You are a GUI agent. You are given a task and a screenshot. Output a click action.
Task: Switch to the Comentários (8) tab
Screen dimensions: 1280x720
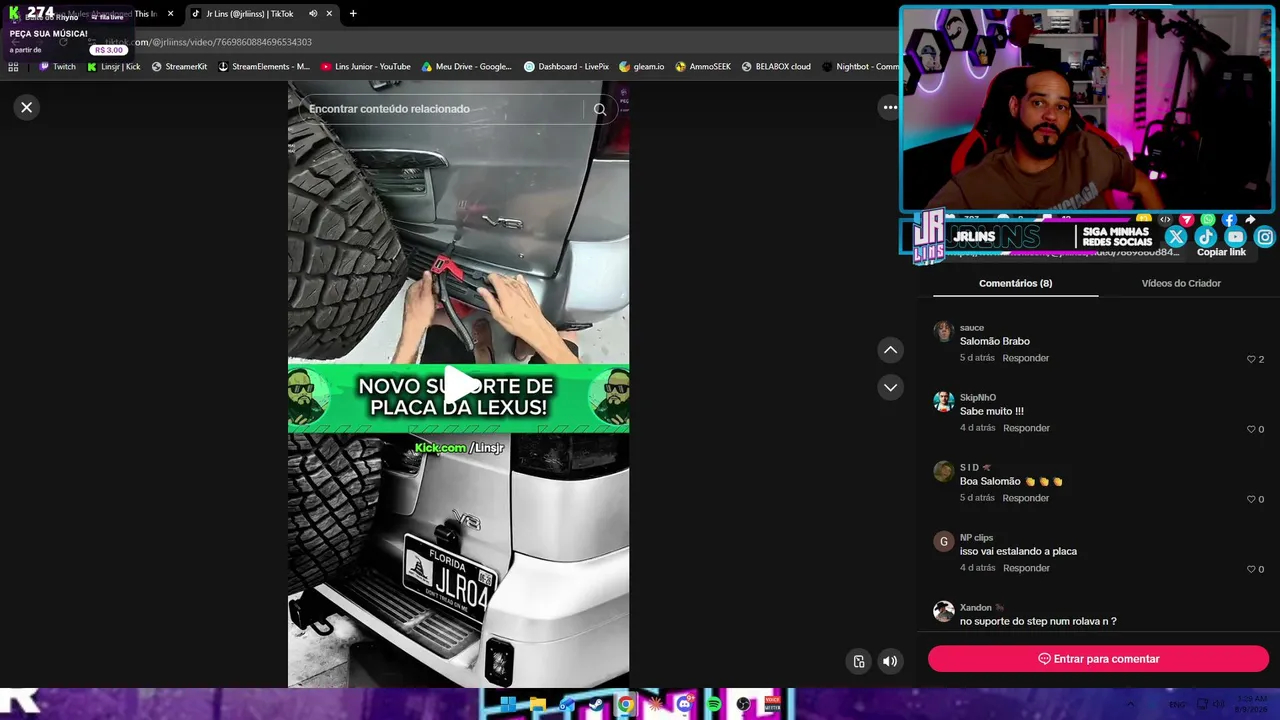pos(1015,283)
